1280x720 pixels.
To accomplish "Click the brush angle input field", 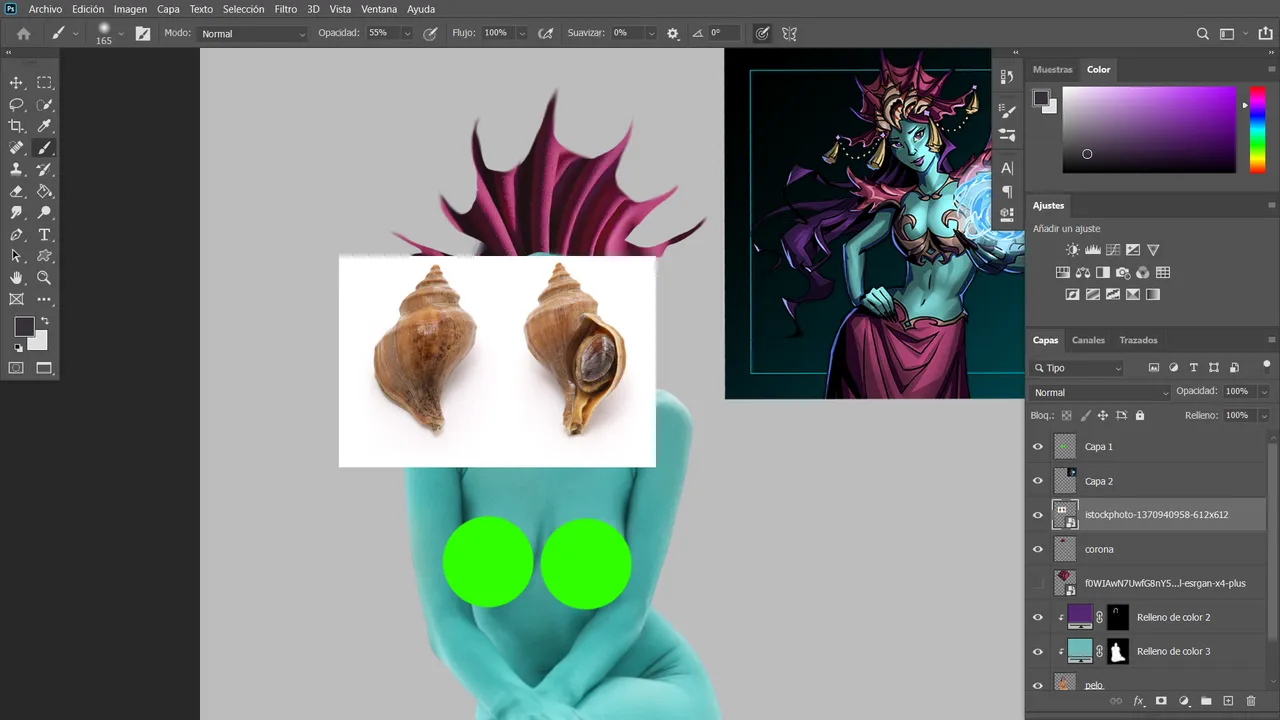I will pyautogui.click(x=724, y=34).
